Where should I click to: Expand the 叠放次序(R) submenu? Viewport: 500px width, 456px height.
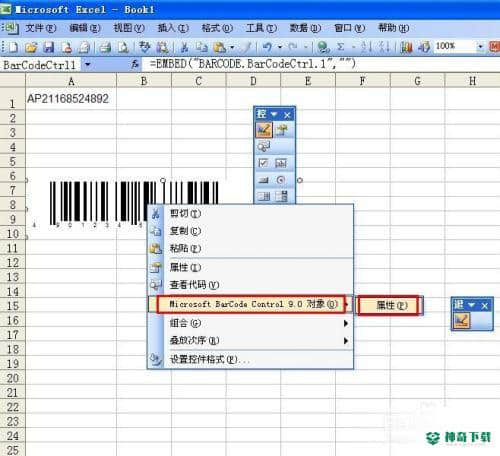pos(346,341)
